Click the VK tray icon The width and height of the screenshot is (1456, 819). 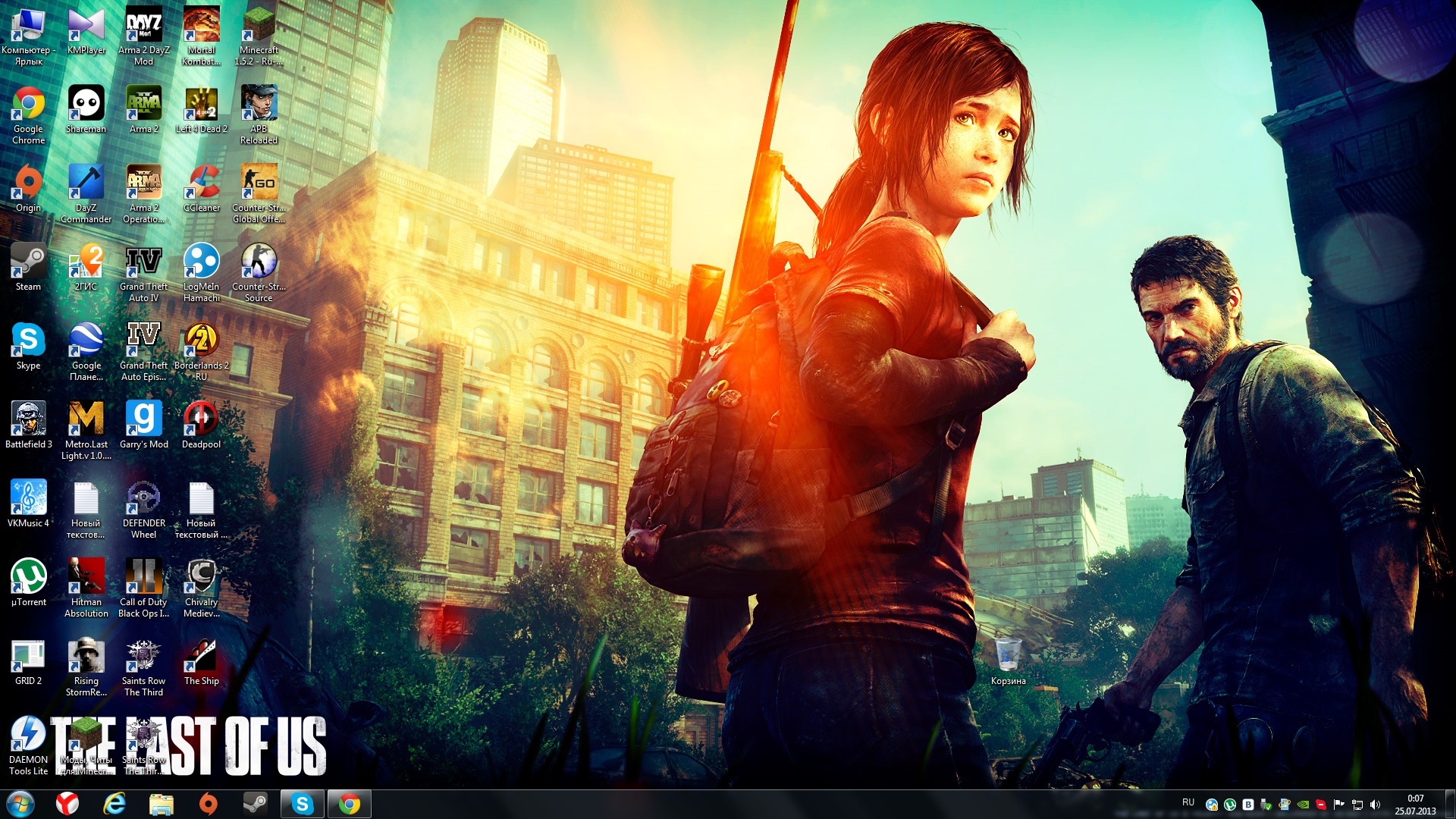click(1248, 805)
